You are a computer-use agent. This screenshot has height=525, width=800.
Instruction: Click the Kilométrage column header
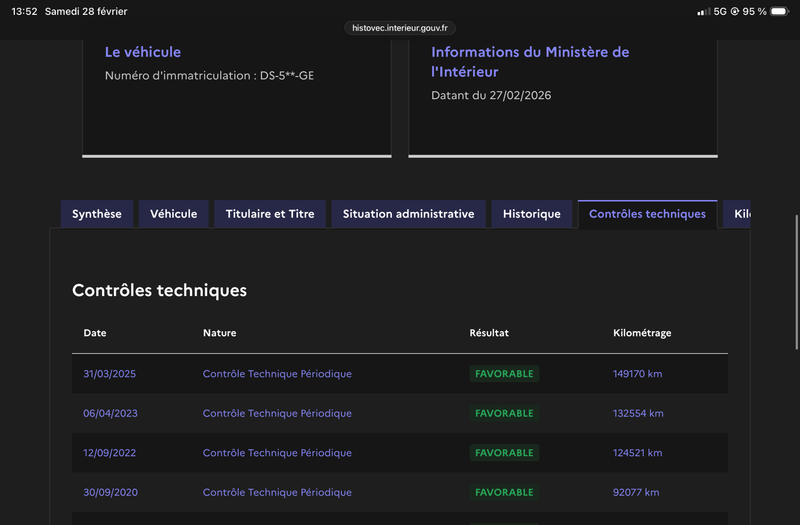click(x=642, y=333)
